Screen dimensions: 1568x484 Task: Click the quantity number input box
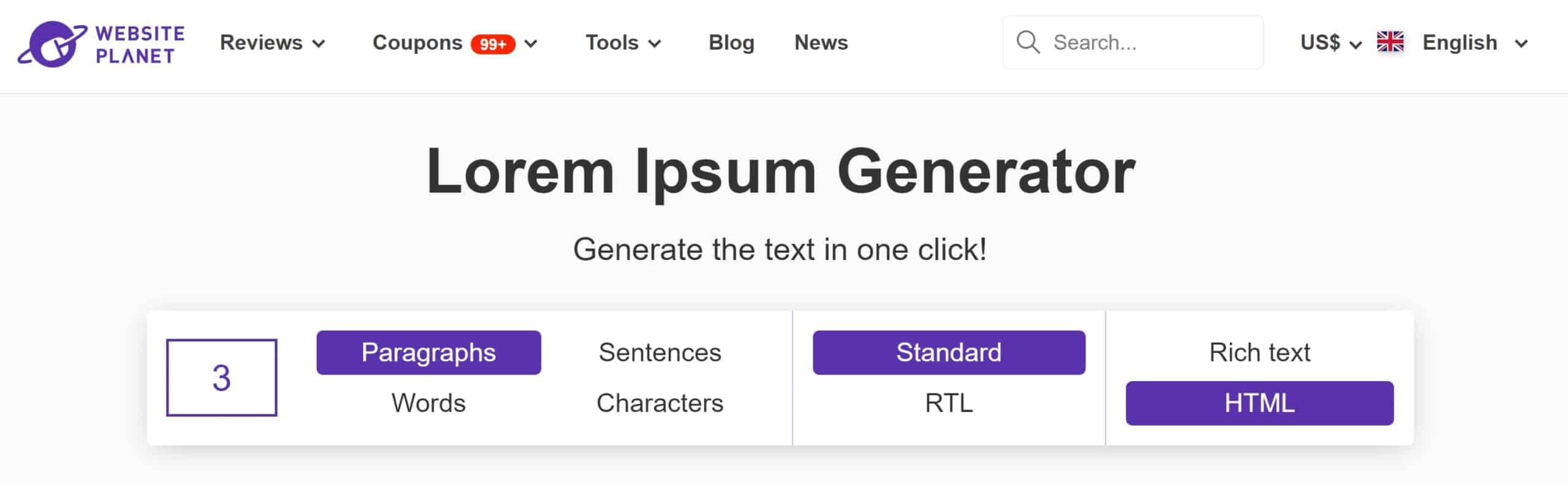(221, 378)
